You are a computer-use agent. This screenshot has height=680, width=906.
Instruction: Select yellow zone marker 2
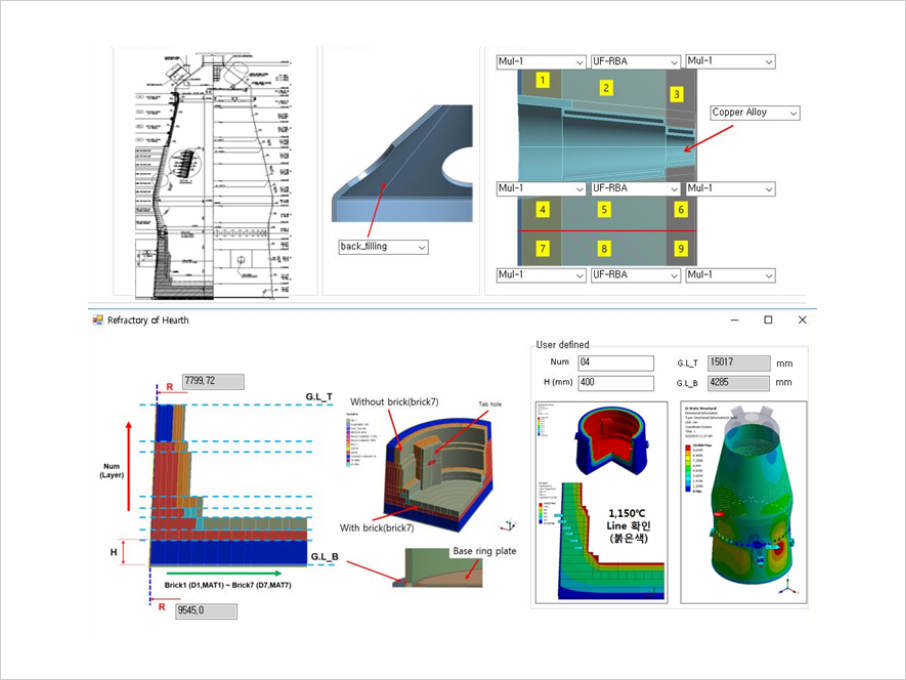tap(605, 88)
